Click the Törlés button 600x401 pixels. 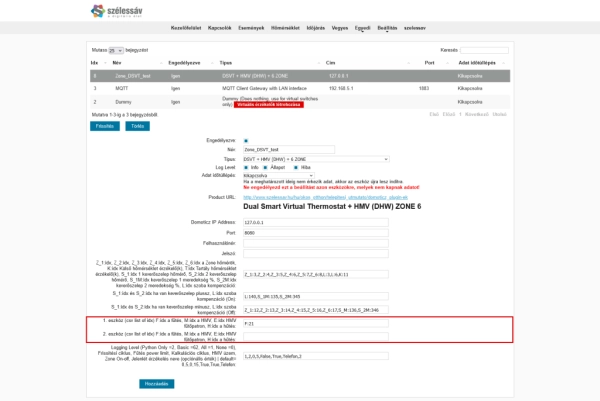(x=138, y=126)
